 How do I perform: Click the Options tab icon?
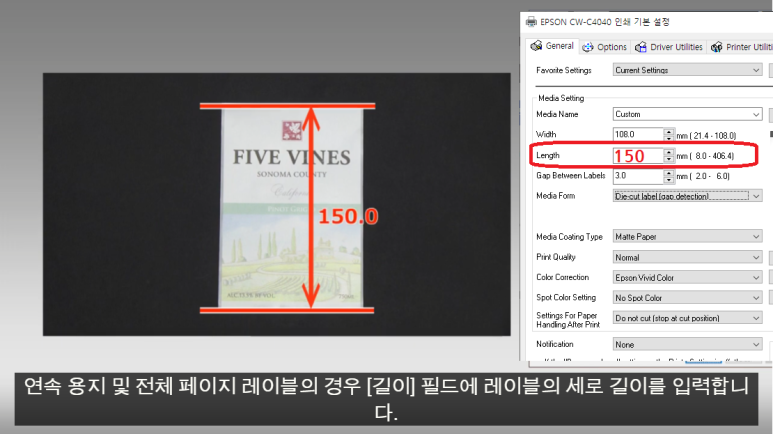coord(588,47)
